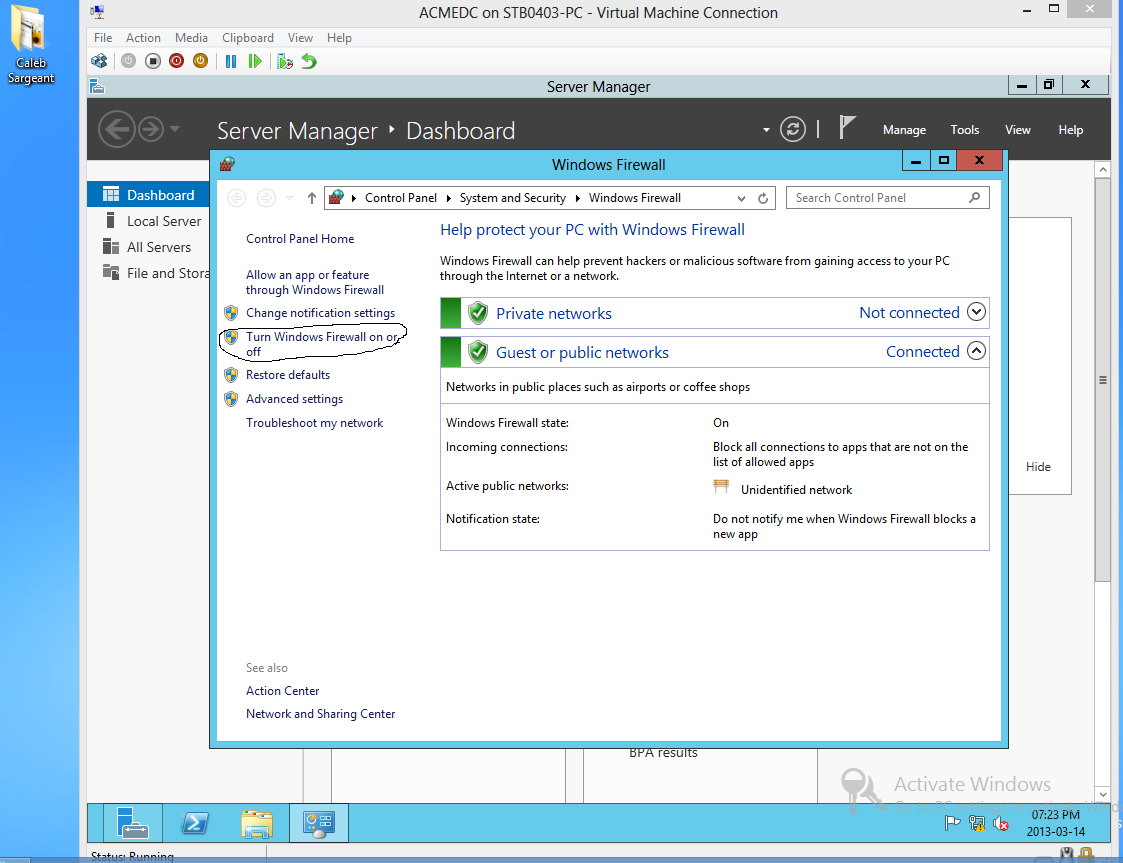The height and width of the screenshot is (863, 1123).
Task: Refresh the Windows Firewall page
Action: coord(763,198)
